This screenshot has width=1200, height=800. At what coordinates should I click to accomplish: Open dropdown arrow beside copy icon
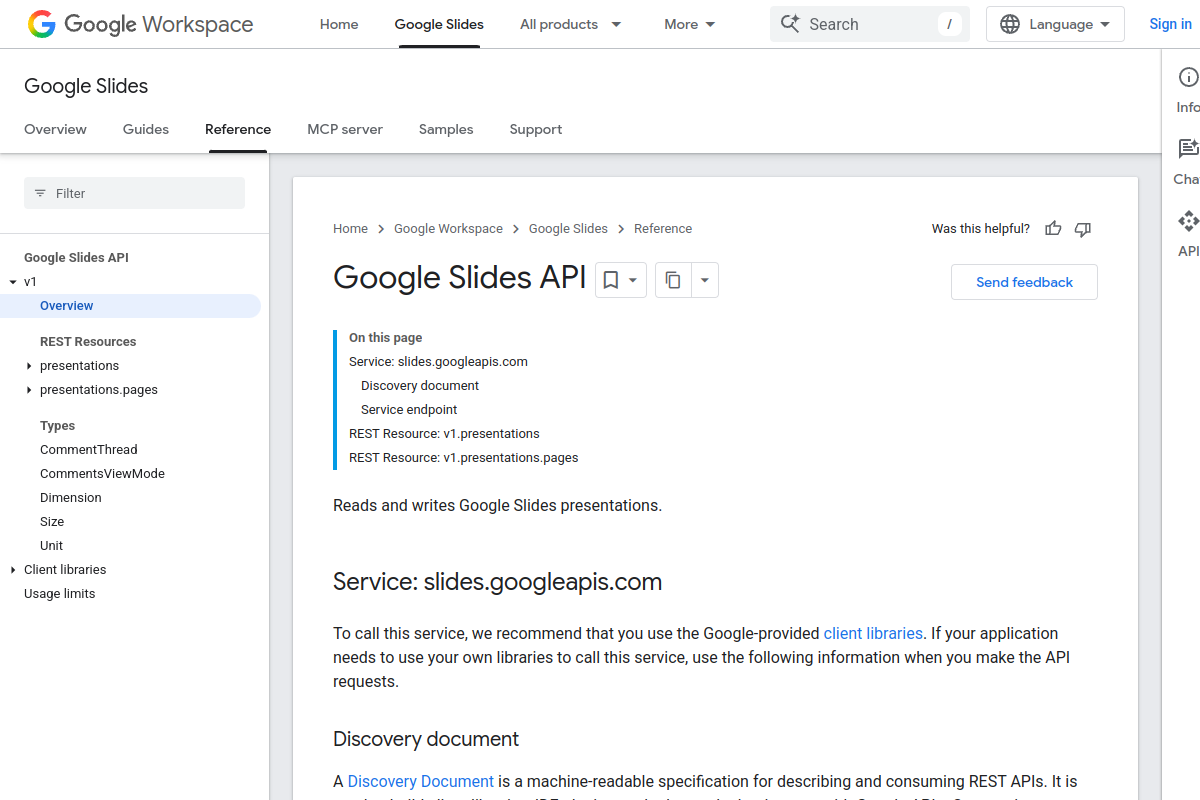click(704, 281)
